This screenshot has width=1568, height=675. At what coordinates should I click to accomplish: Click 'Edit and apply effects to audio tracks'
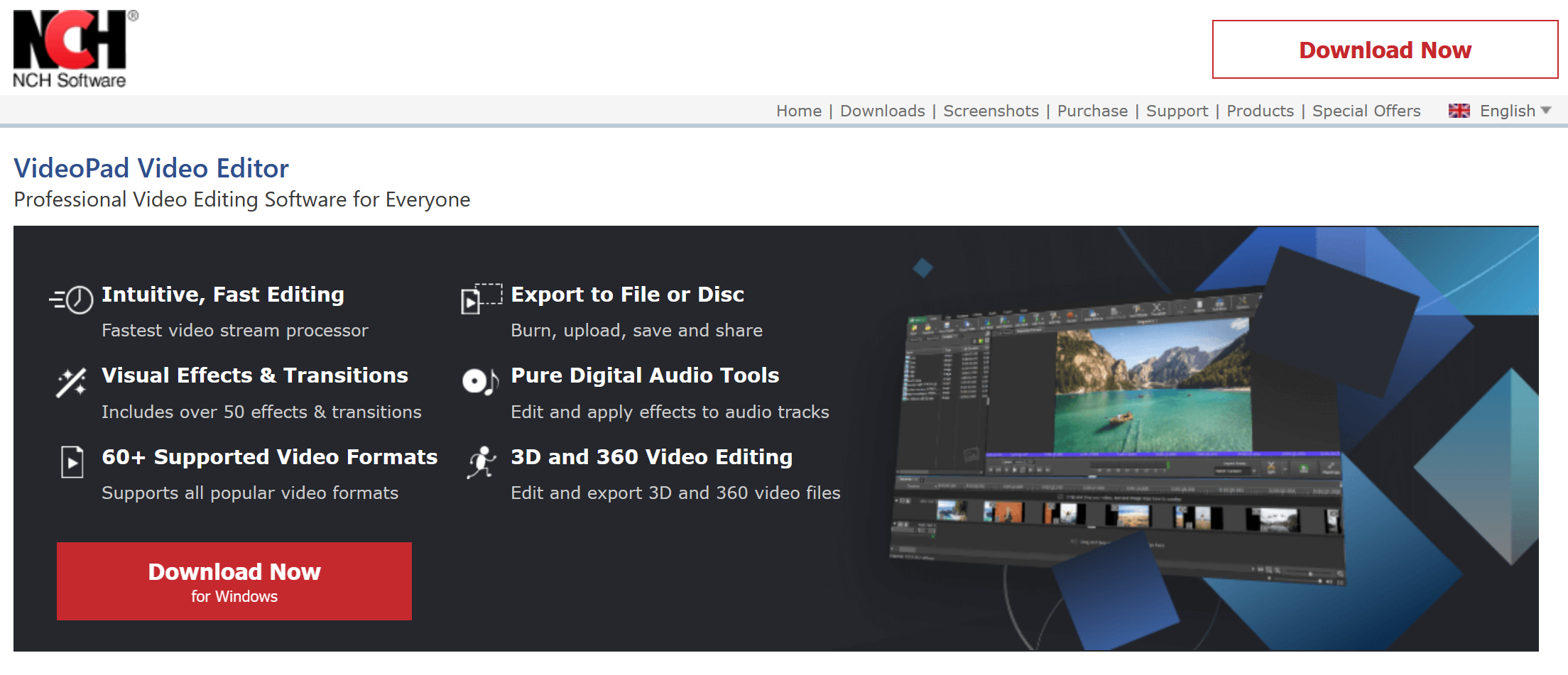click(x=670, y=412)
